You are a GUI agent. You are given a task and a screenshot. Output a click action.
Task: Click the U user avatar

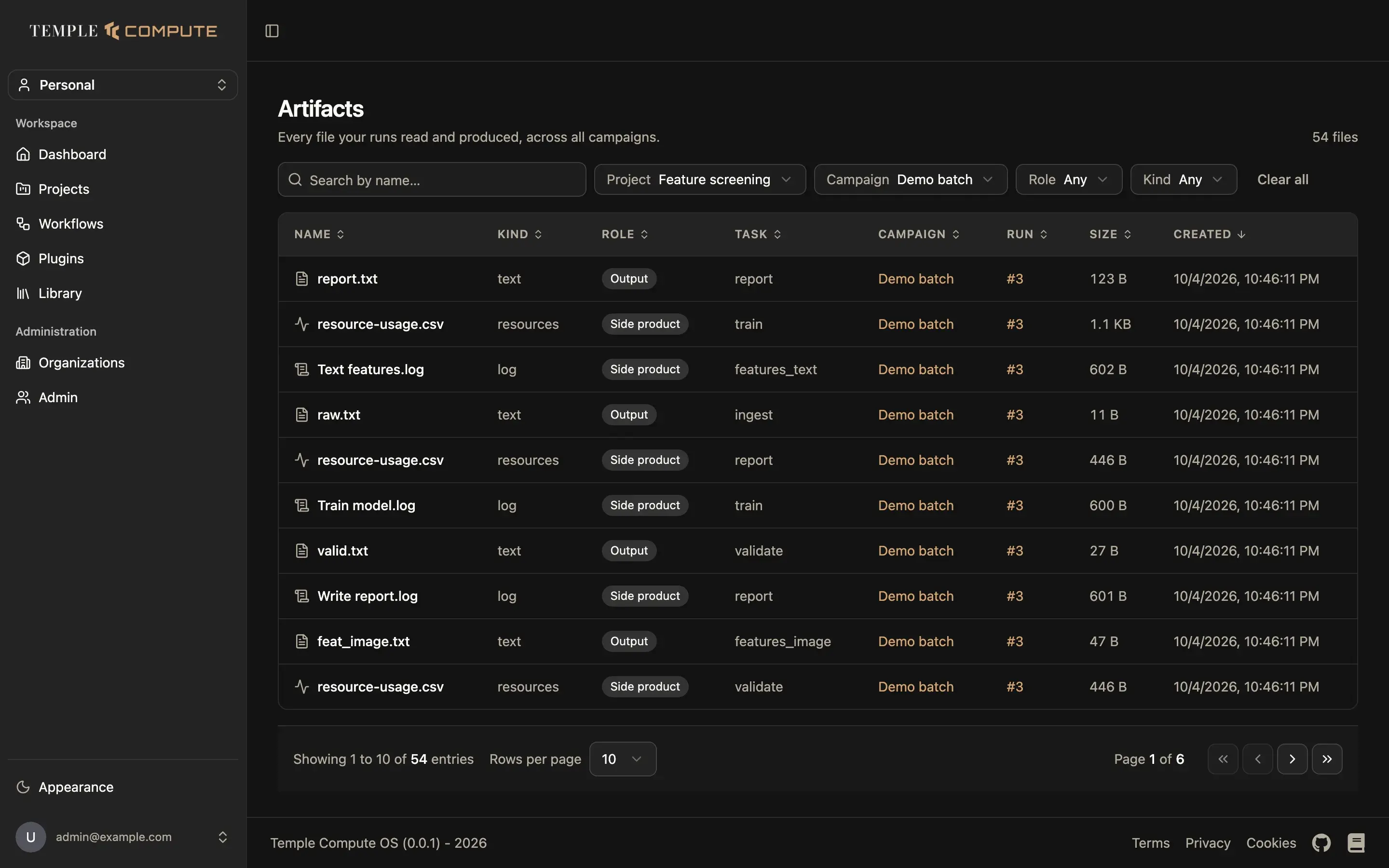(x=31, y=837)
